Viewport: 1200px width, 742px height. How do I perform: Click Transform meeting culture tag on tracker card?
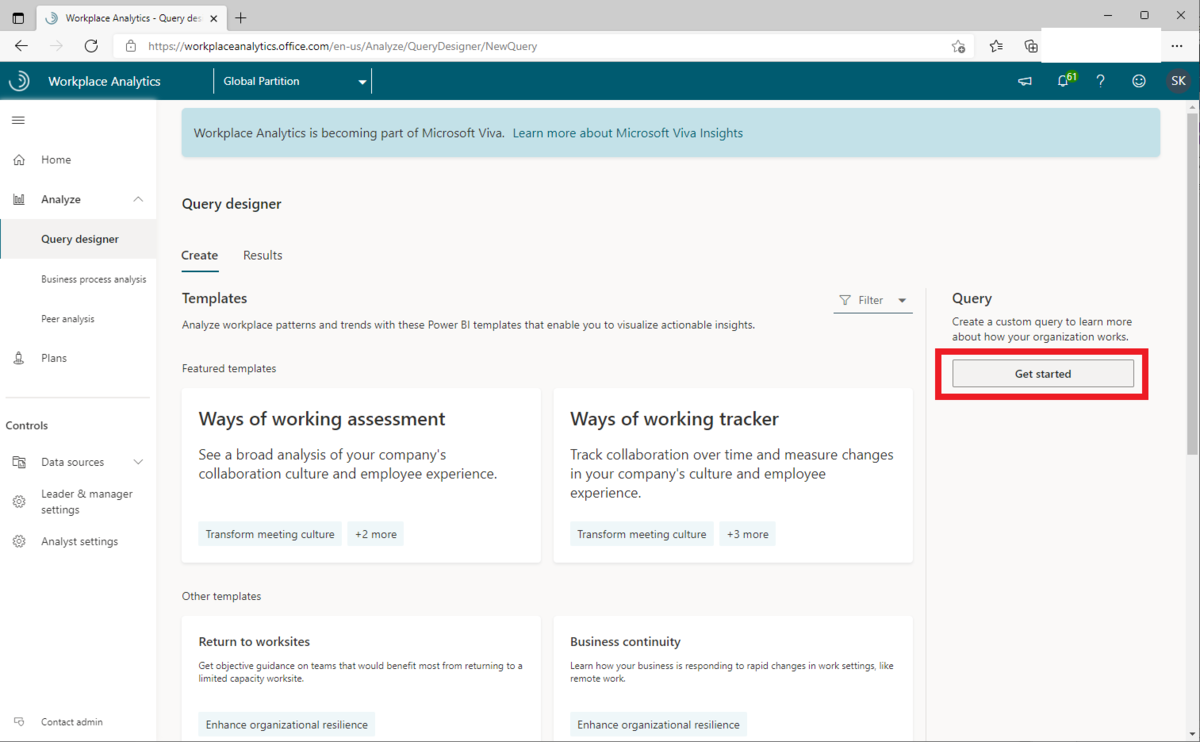[x=642, y=534]
